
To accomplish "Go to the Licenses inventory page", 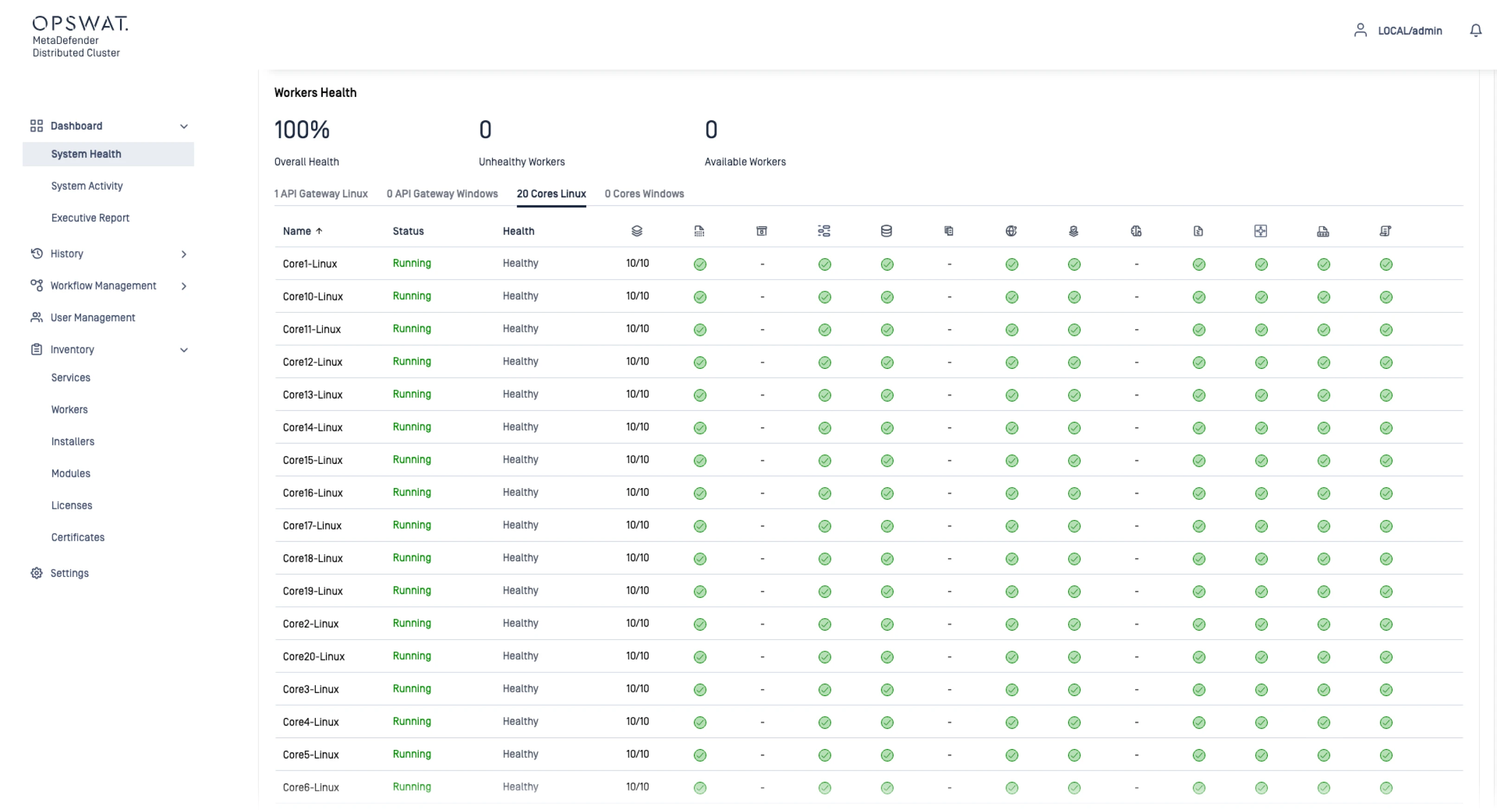I will pyautogui.click(x=71, y=505).
